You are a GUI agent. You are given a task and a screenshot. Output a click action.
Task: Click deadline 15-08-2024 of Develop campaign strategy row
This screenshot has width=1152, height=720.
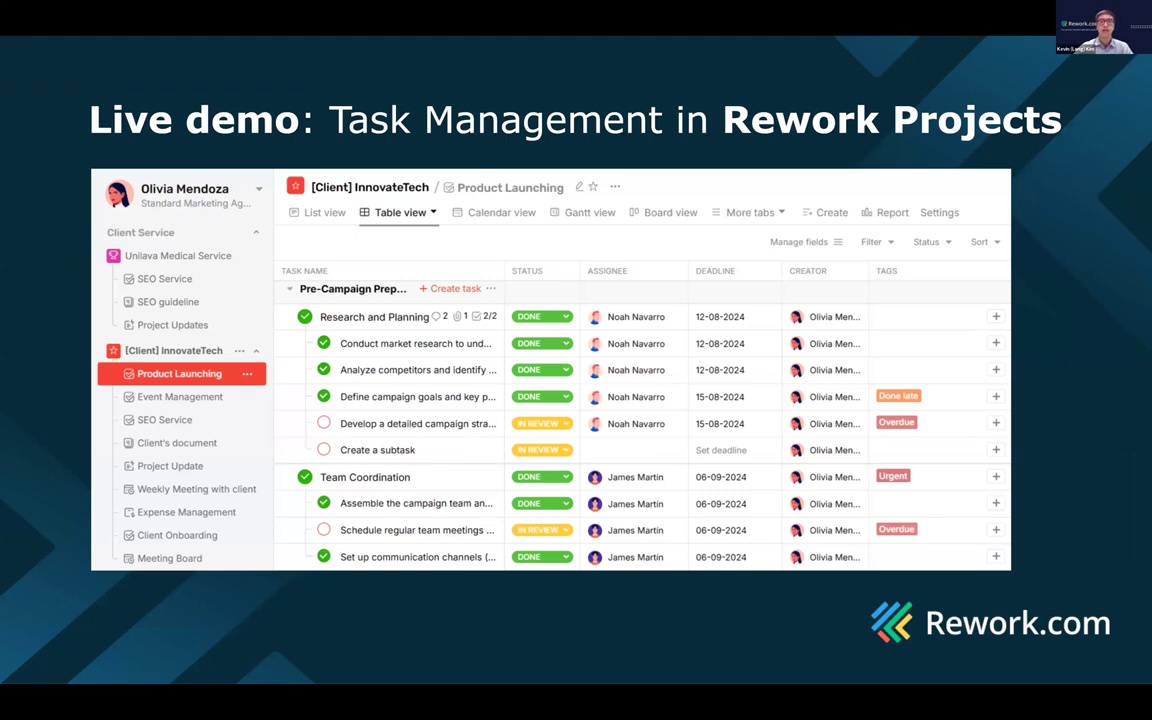click(720, 424)
